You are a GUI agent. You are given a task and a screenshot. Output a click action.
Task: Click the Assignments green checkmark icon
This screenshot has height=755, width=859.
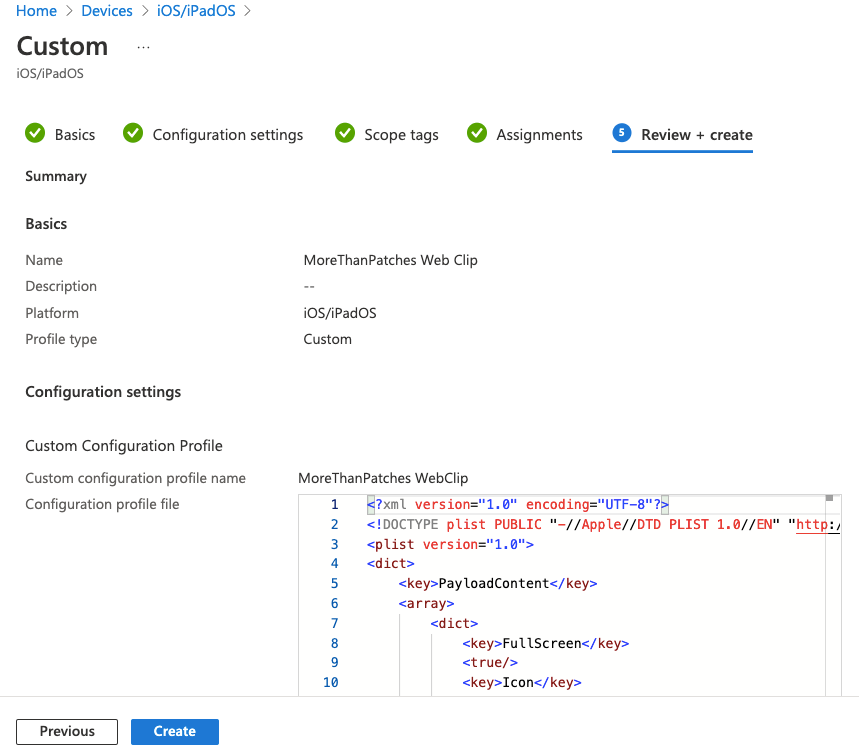click(x=477, y=134)
